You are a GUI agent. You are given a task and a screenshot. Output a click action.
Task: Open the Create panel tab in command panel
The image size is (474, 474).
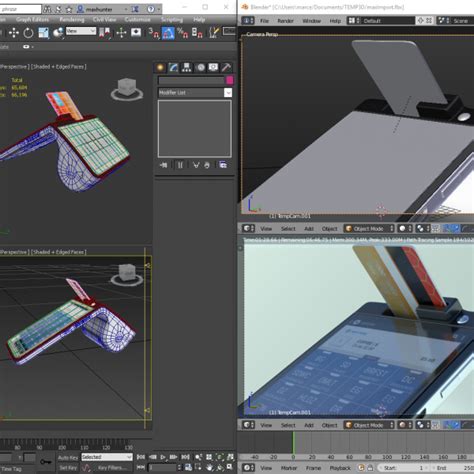(160, 67)
